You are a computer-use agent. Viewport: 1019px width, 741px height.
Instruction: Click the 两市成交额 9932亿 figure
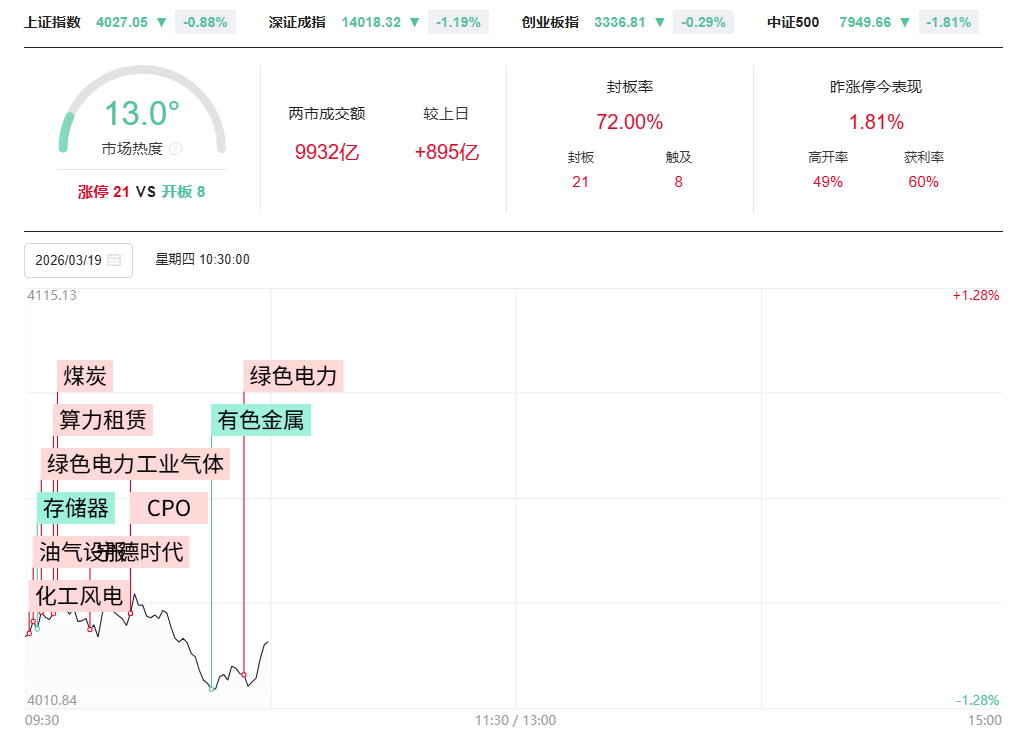point(326,152)
